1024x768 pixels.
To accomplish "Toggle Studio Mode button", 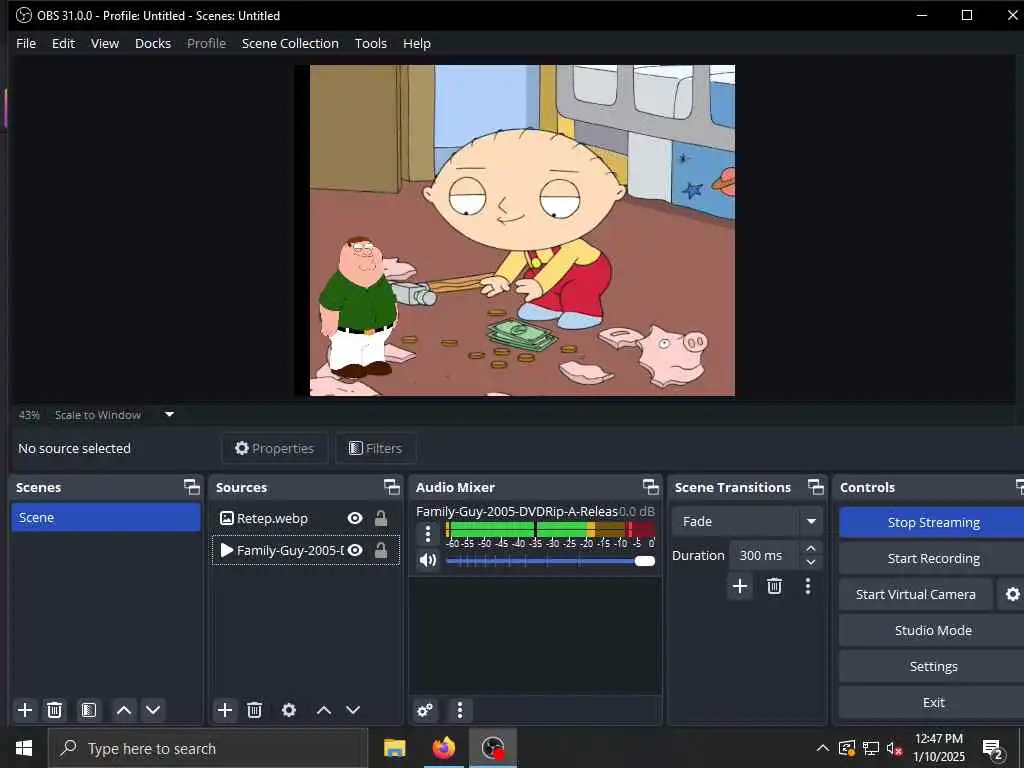I will pyautogui.click(x=933, y=630).
